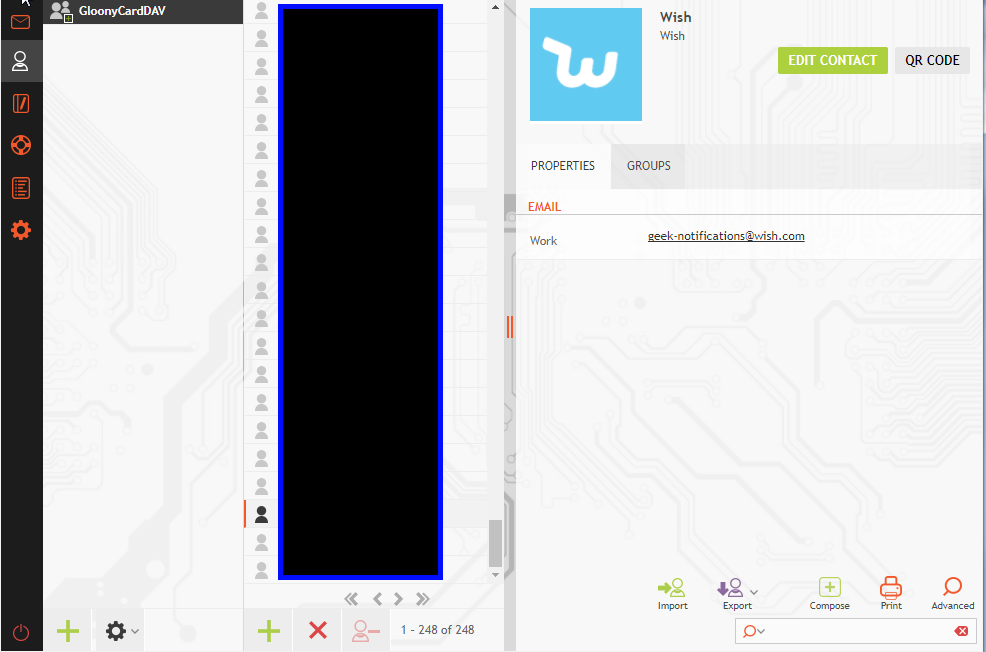986x652 pixels.
Task: Open the Contacts section in sidebar
Action: click(x=21, y=61)
